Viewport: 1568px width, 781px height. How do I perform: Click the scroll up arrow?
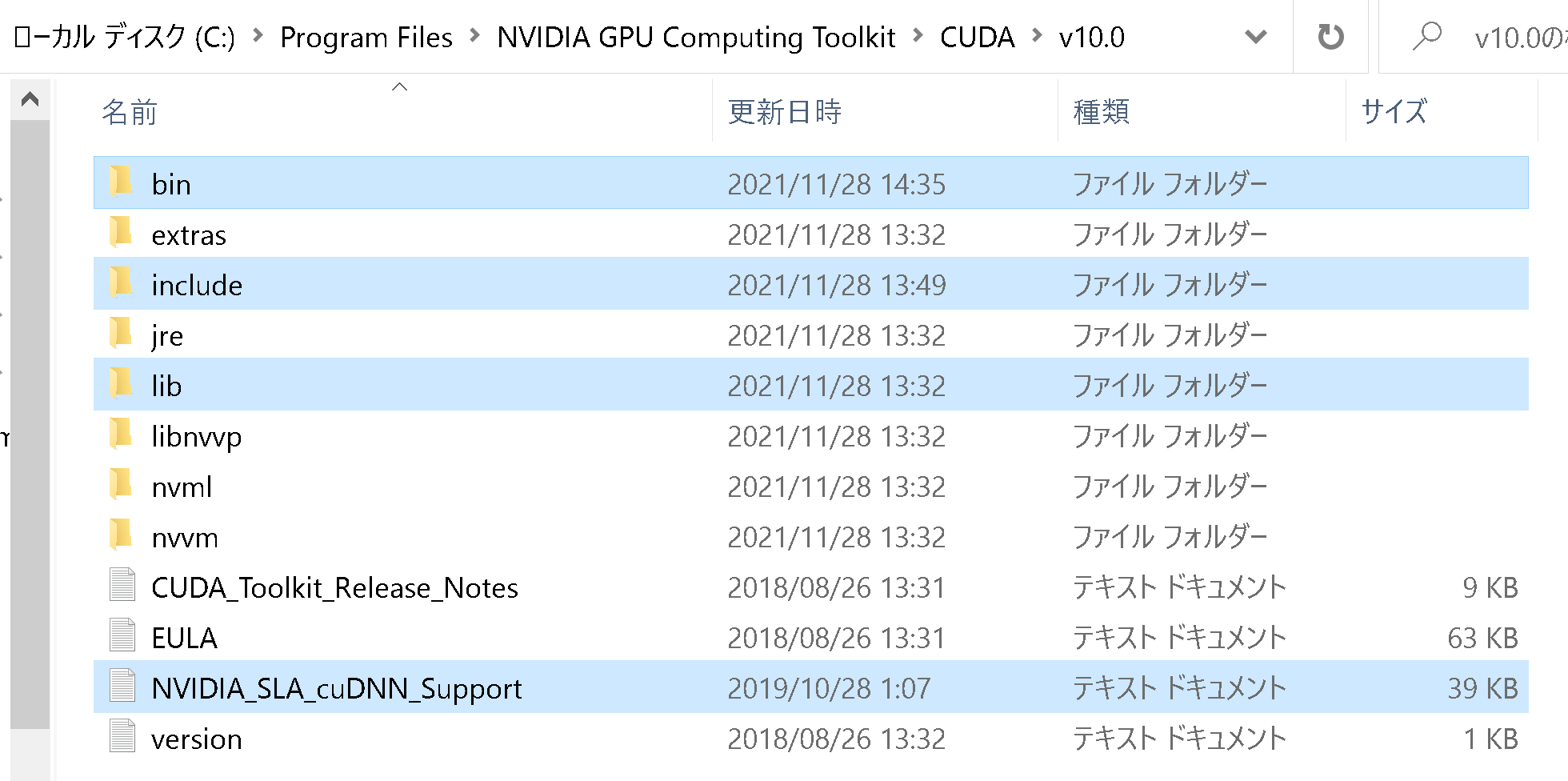30,99
